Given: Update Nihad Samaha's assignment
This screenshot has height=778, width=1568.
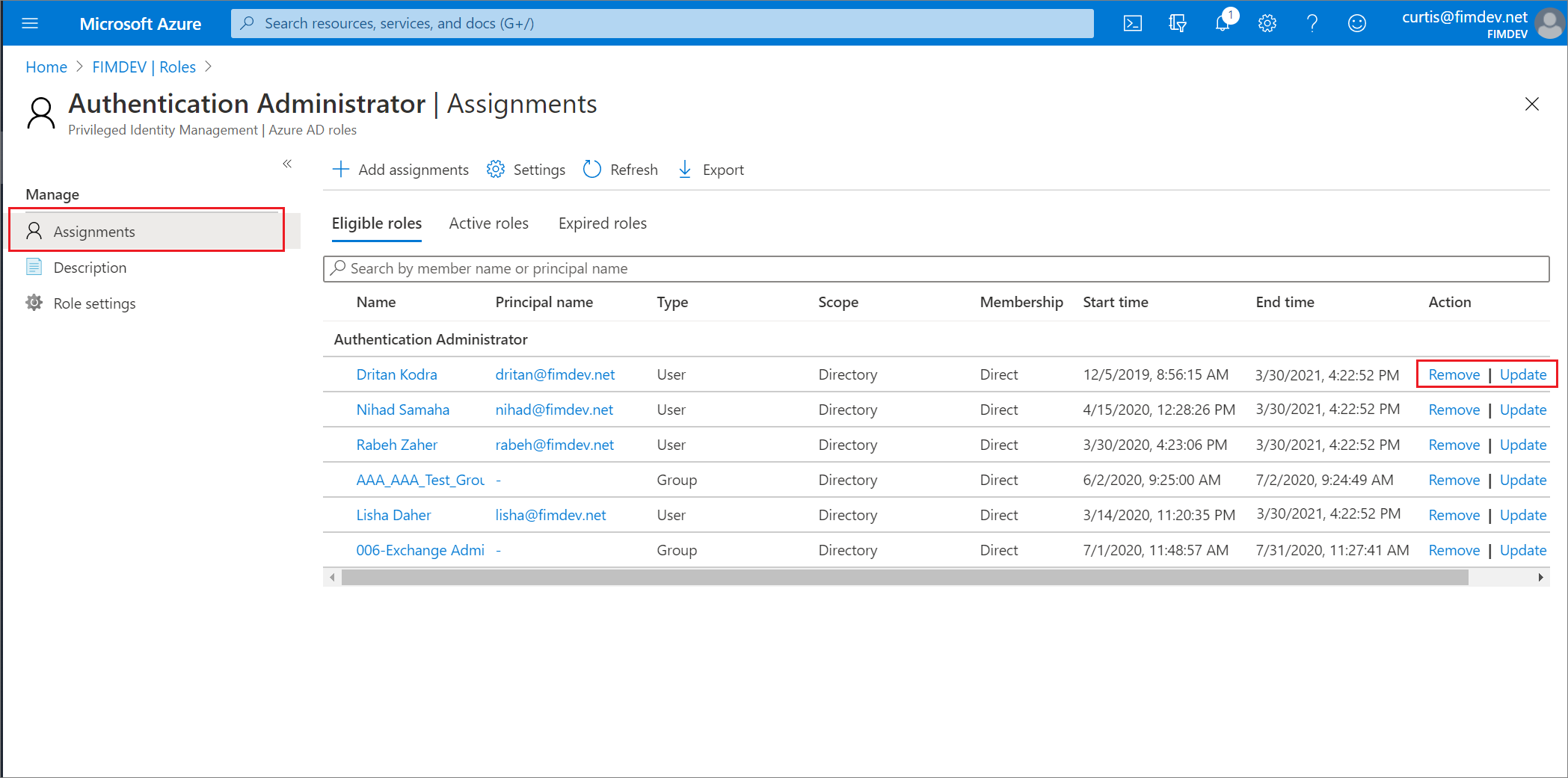Looking at the screenshot, I should (x=1523, y=410).
